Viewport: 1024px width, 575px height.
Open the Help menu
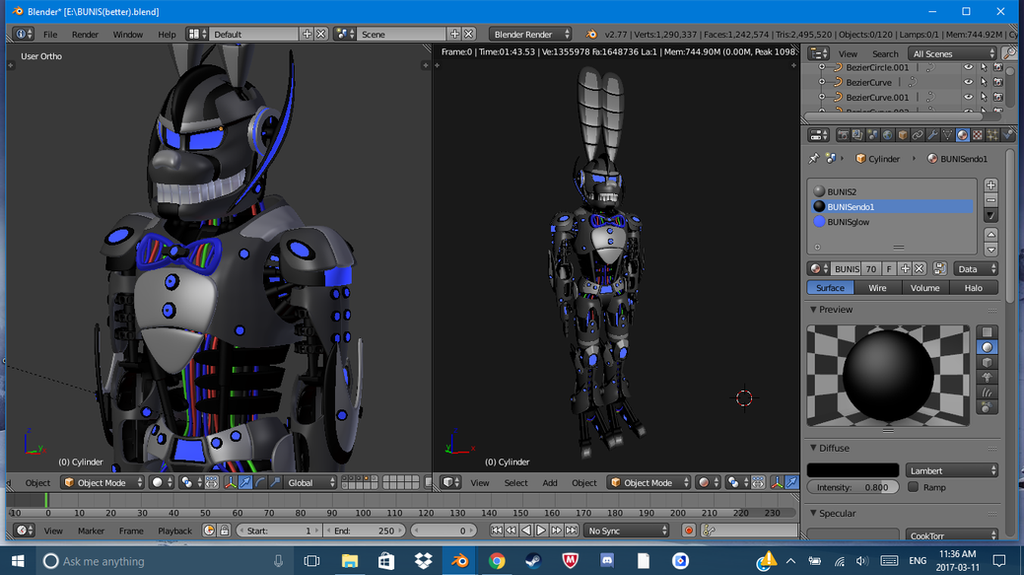[x=167, y=34]
